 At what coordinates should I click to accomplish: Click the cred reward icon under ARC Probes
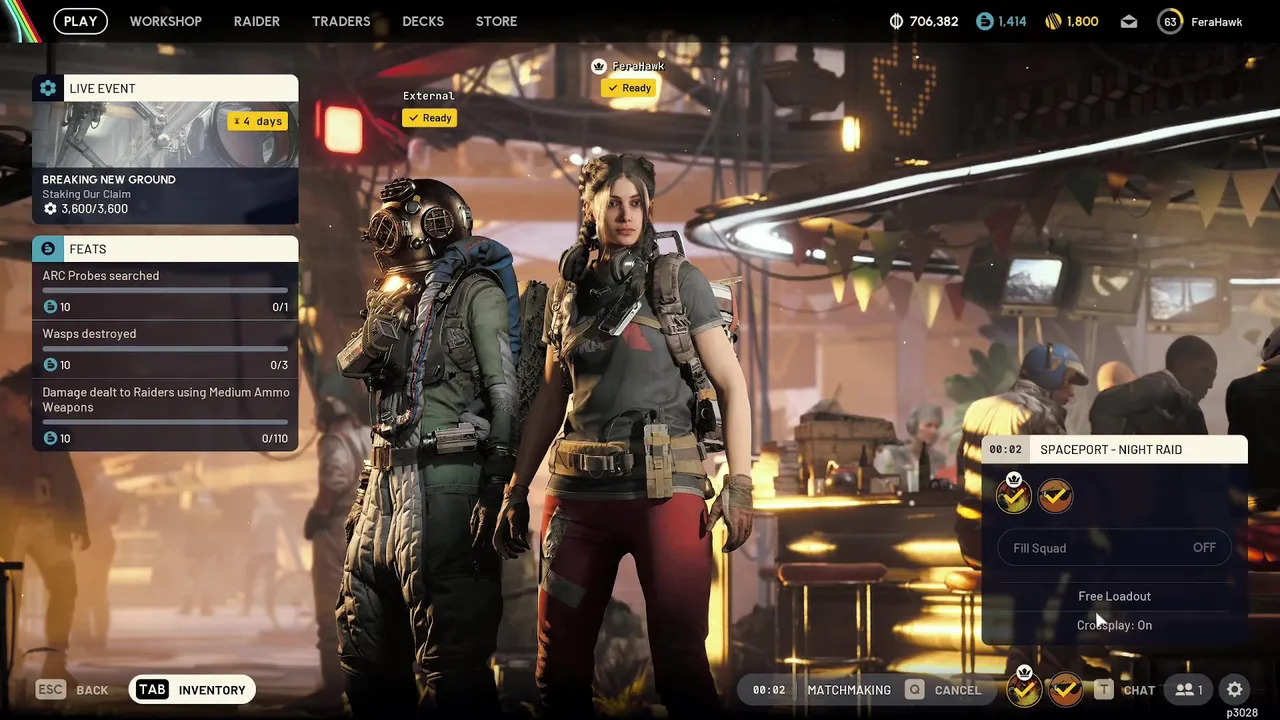(x=50, y=307)
